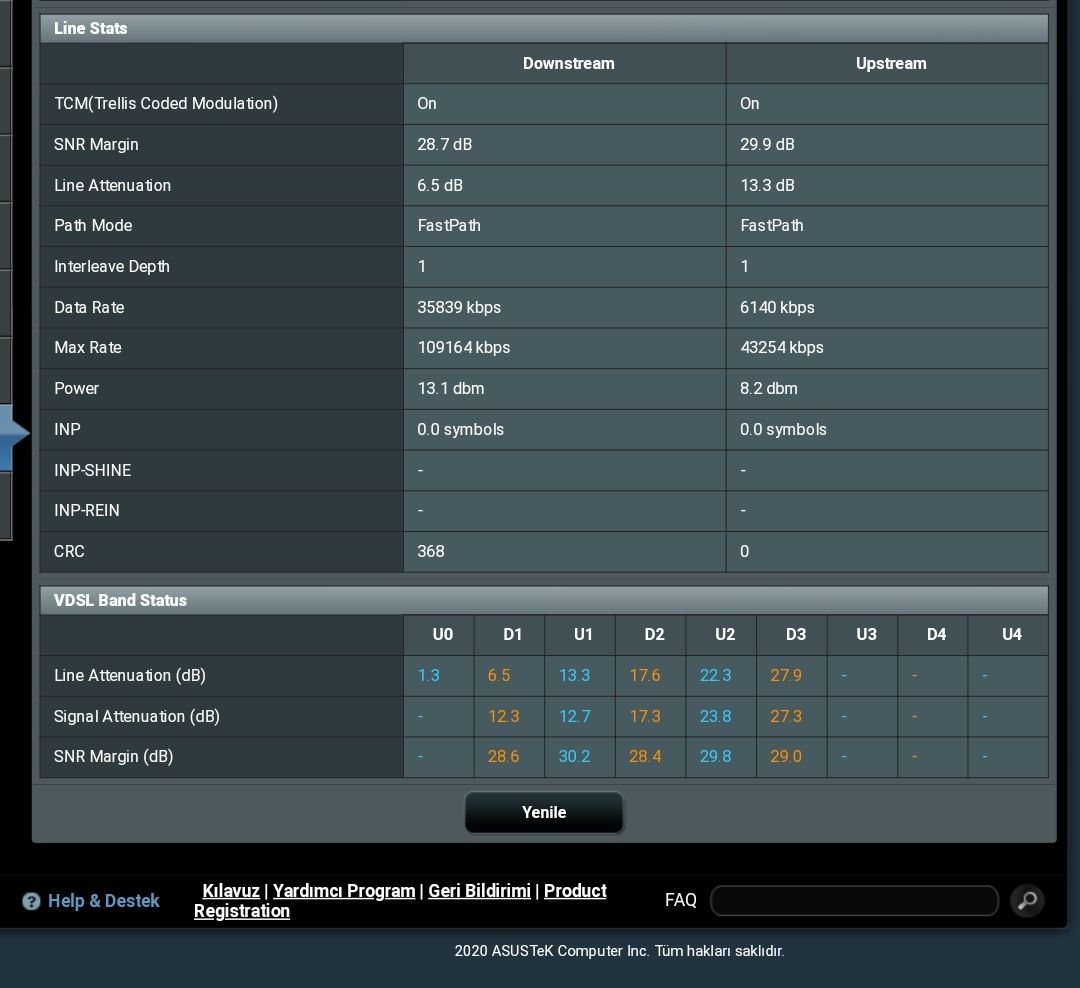Select downstream SNR Margin value 28.7 dB
Viewport: 1080px width, 988px height.
(444, 144)
